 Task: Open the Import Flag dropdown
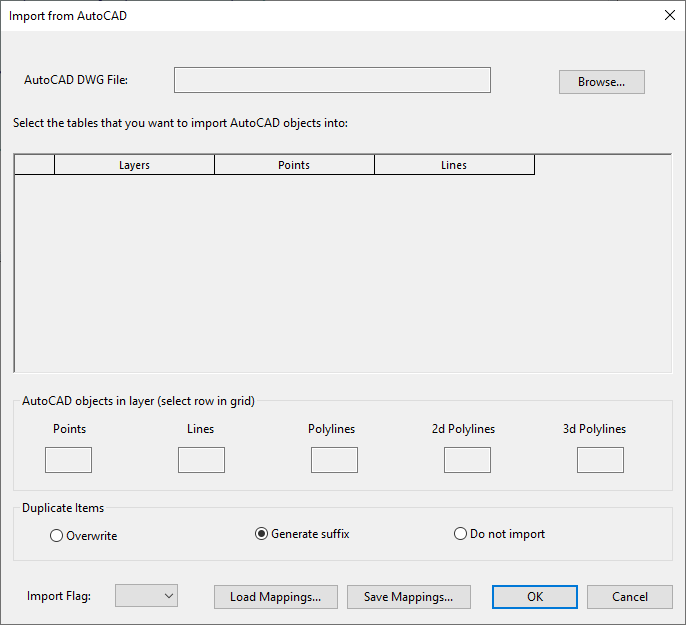click(146, 596)
